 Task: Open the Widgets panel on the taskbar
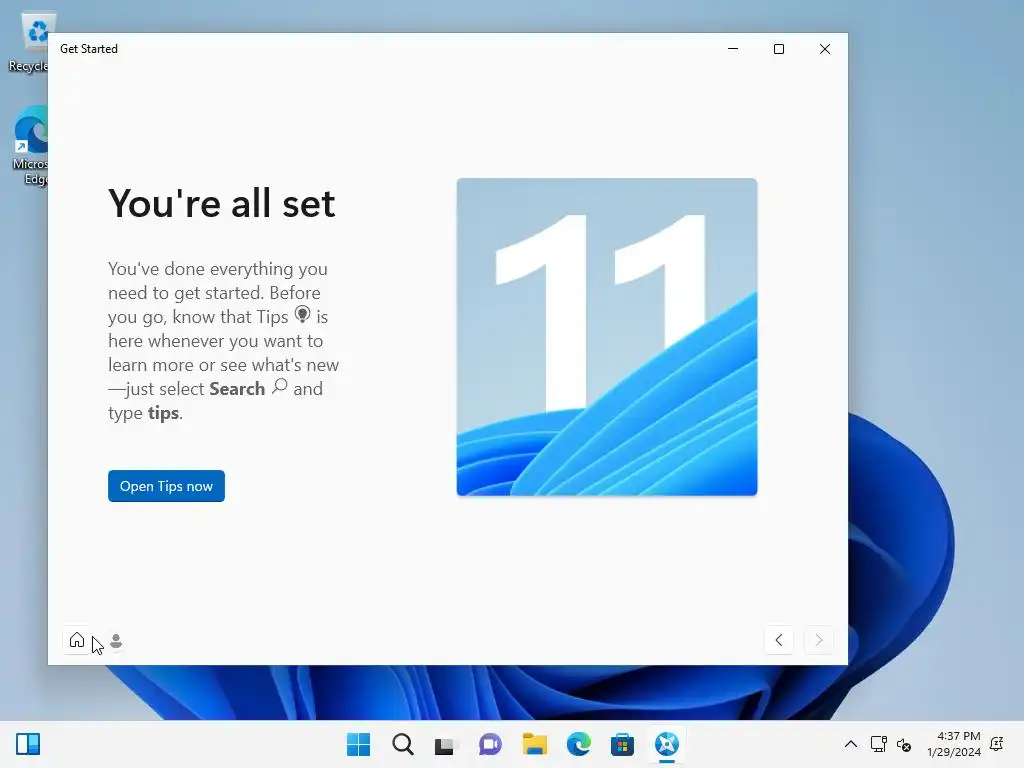pyautogui.click(x=28, y=744)
